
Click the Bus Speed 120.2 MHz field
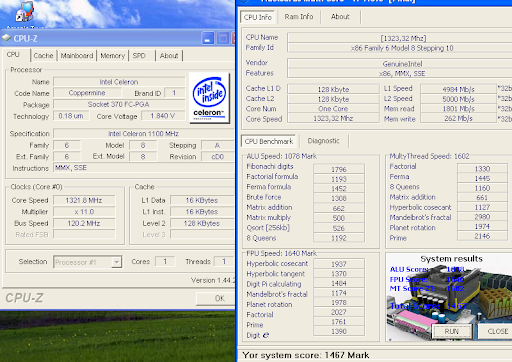(x=84, y=223)
